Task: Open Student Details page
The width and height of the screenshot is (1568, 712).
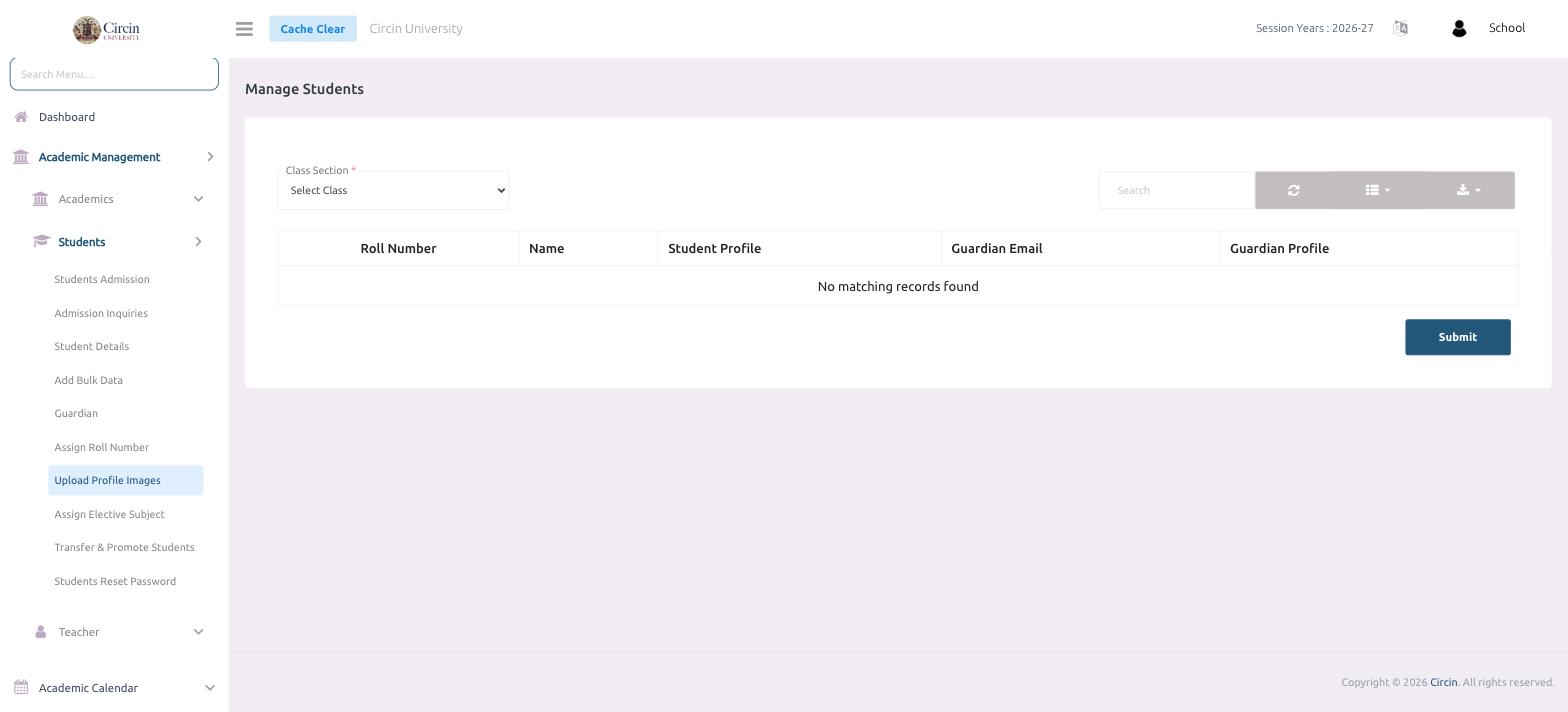Action: coord(92,346)
